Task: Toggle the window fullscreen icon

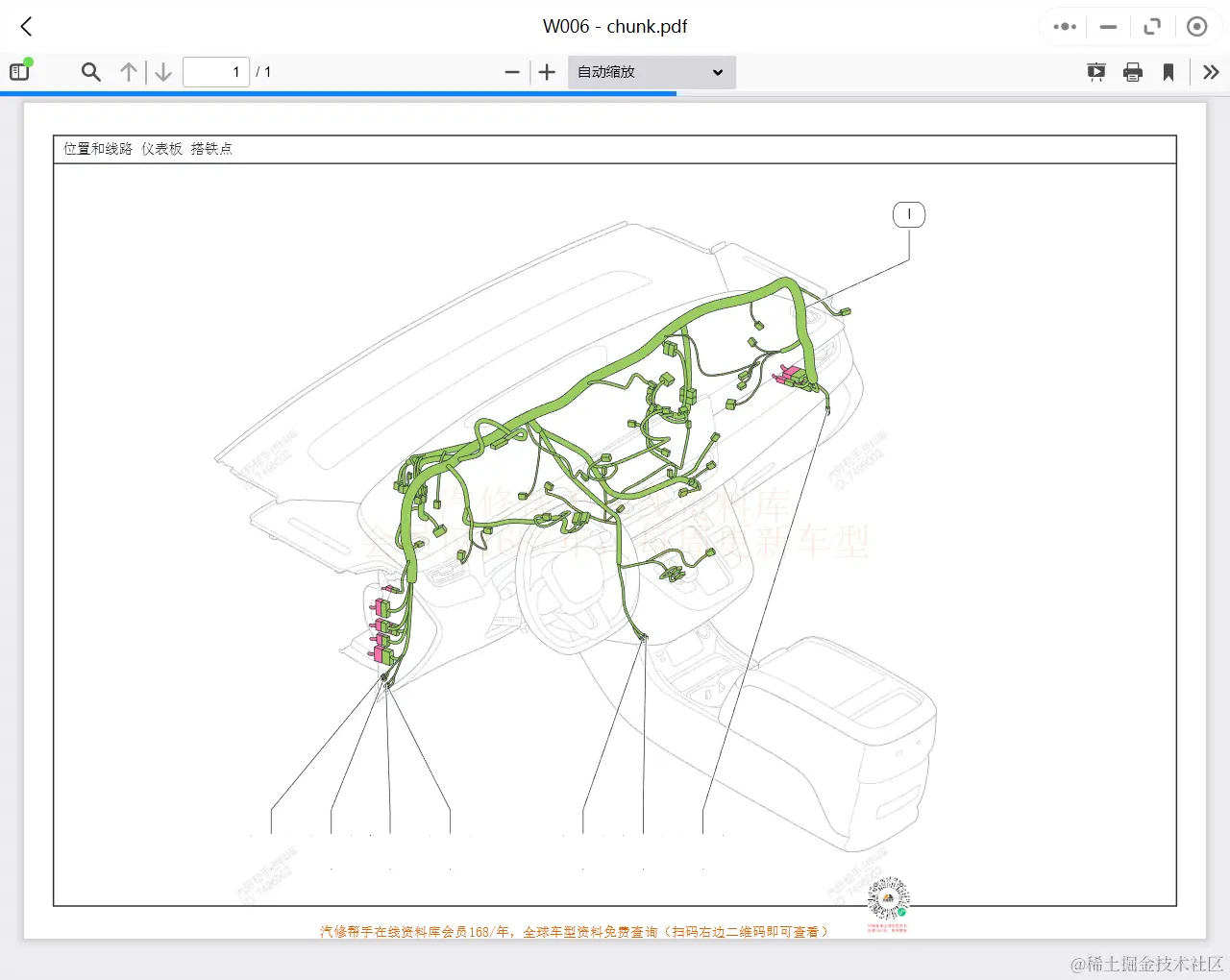Action: (x=1152, y=27)
